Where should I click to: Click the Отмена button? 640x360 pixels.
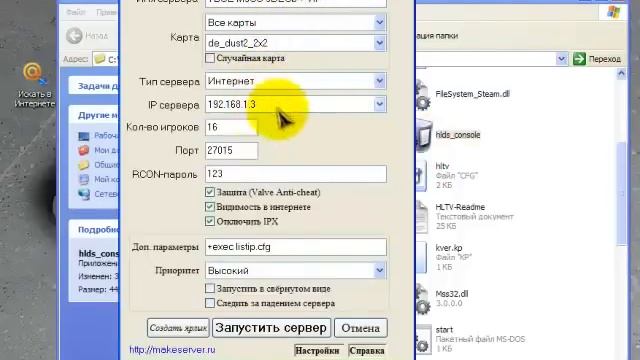360,328
